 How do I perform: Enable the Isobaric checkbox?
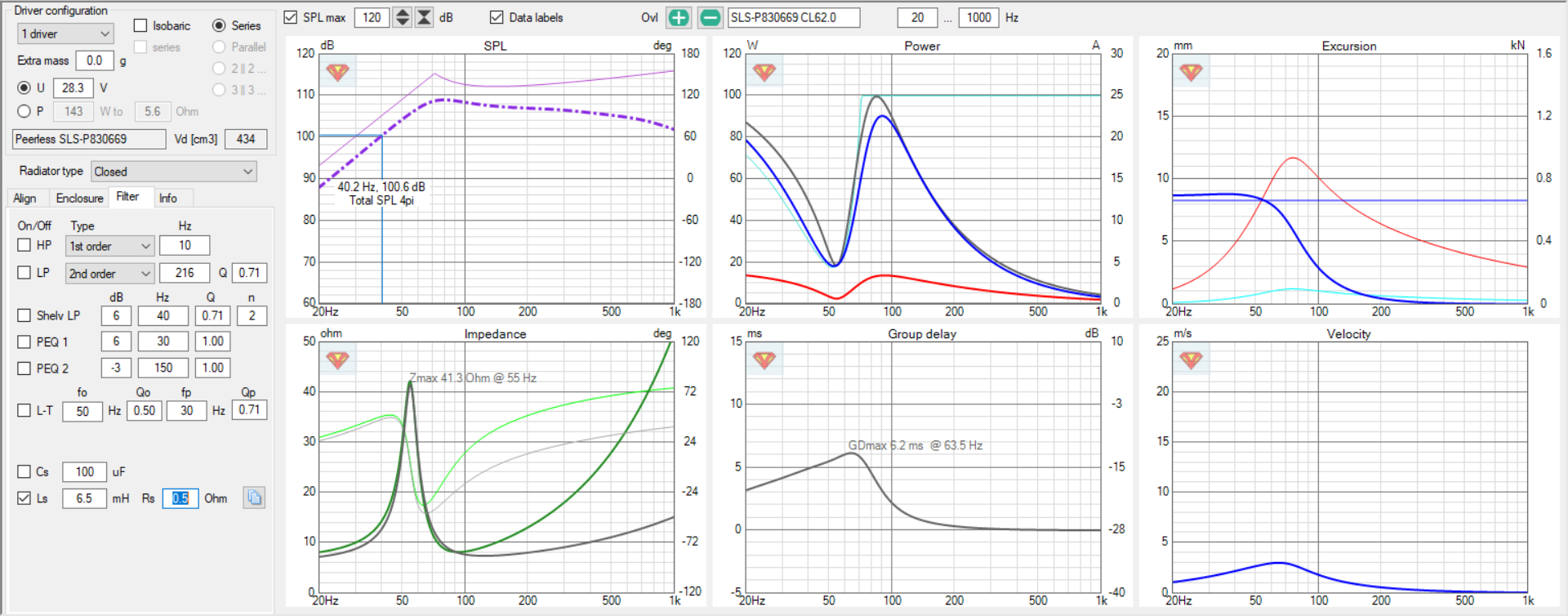(x=140, y=26)
